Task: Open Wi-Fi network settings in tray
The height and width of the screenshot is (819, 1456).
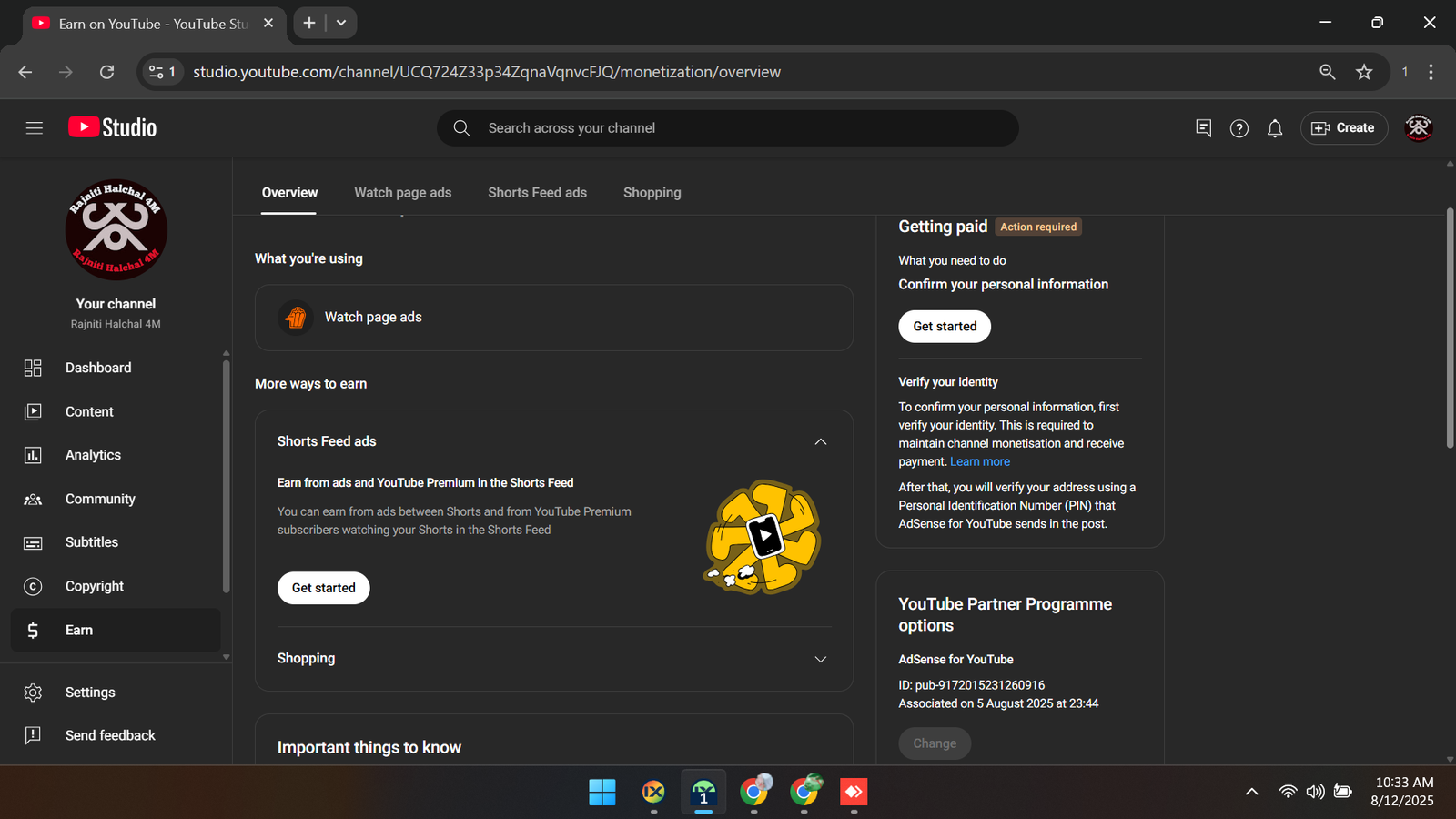Action: 1288,792
